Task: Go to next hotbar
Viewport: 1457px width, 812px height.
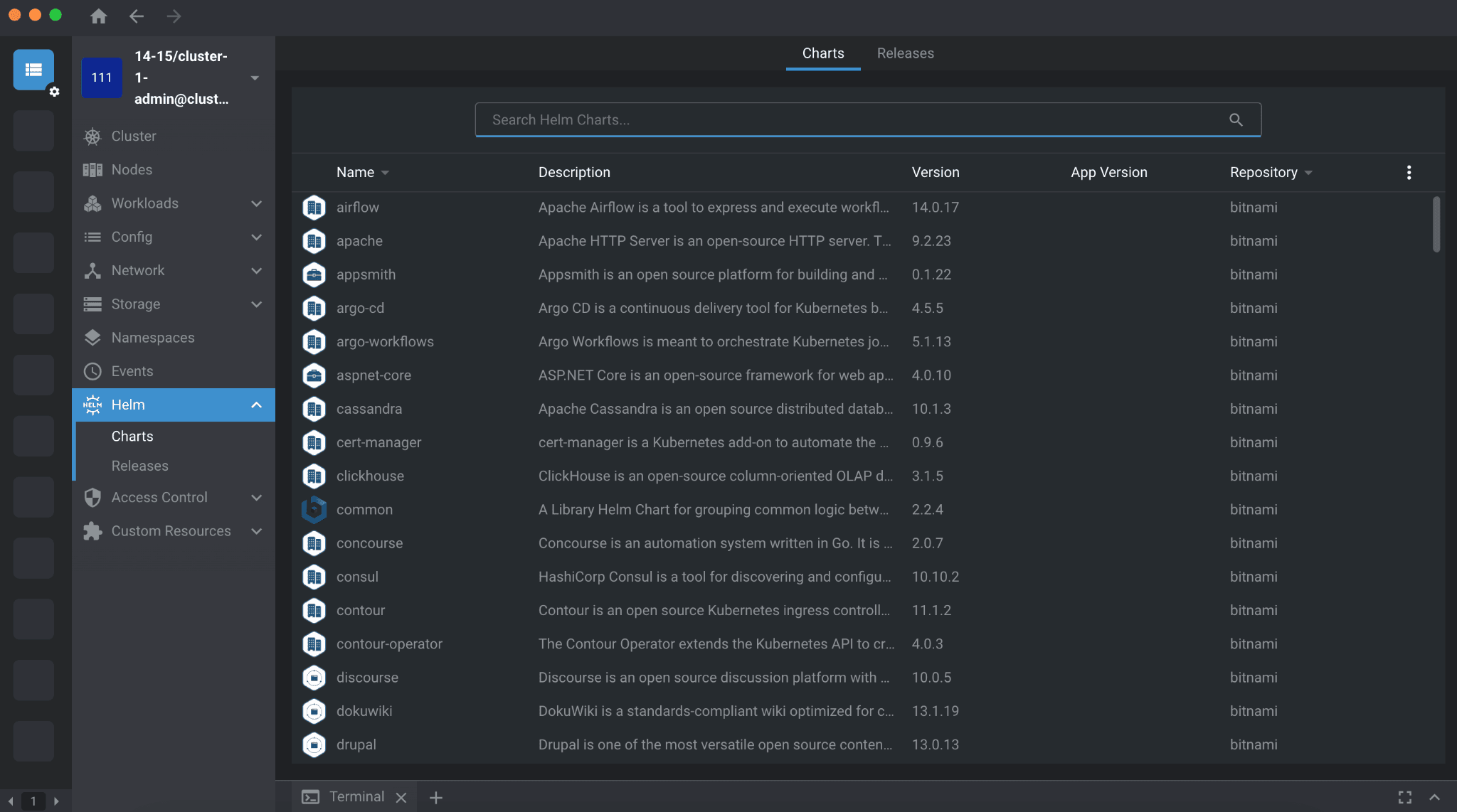Action: pyautogui.click(x=56, y=801)
